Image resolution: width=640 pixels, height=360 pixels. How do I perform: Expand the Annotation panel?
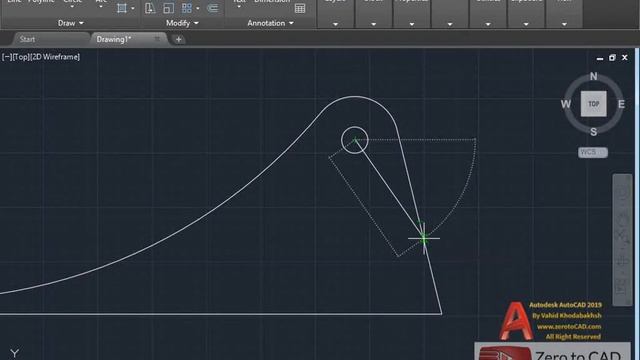(x=270, y=23)
